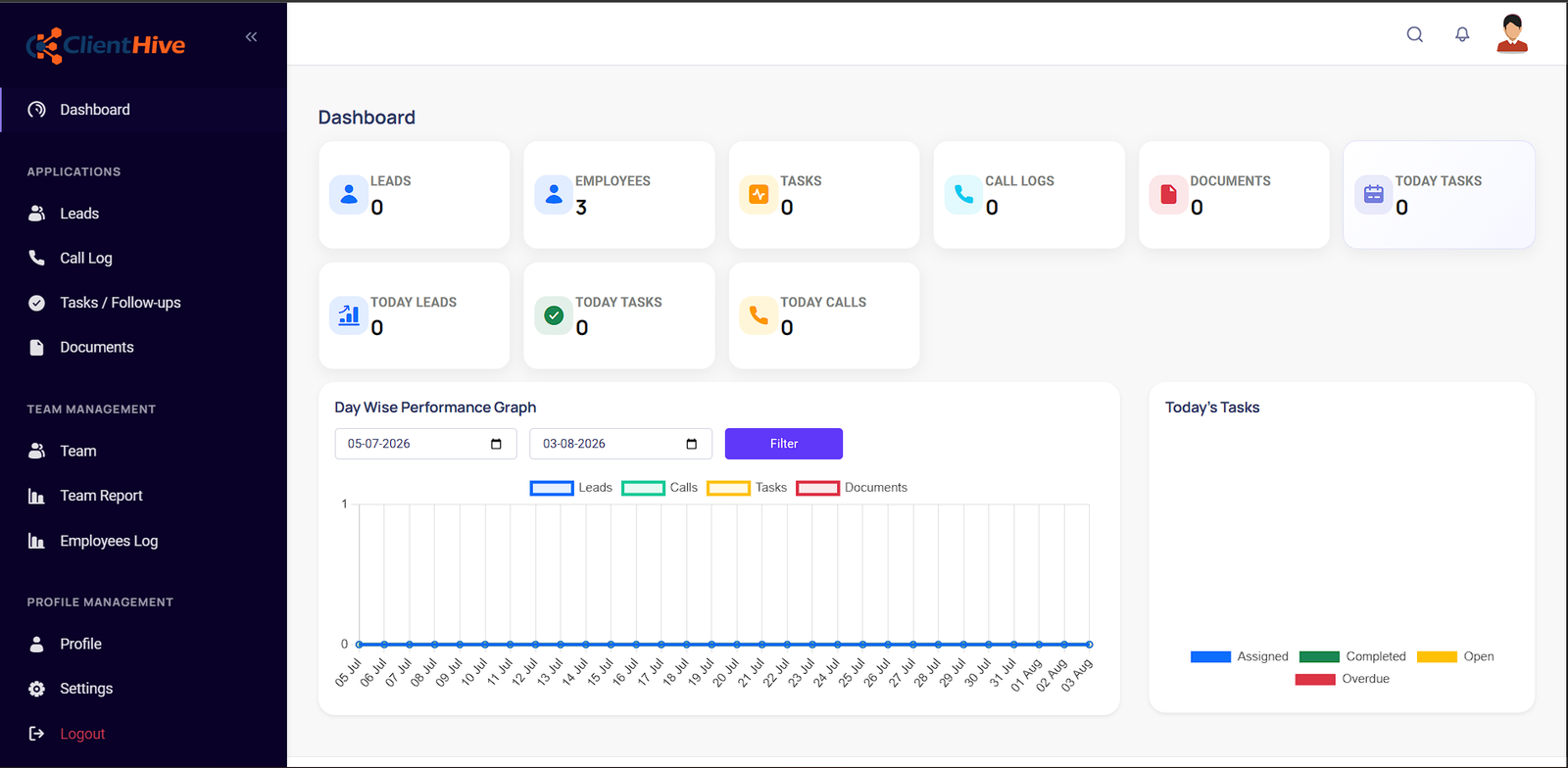Toggle Calls series in graph legend
Image resolution: width=1568 pixels, height=768 pixels.
[x=660, y=488]
